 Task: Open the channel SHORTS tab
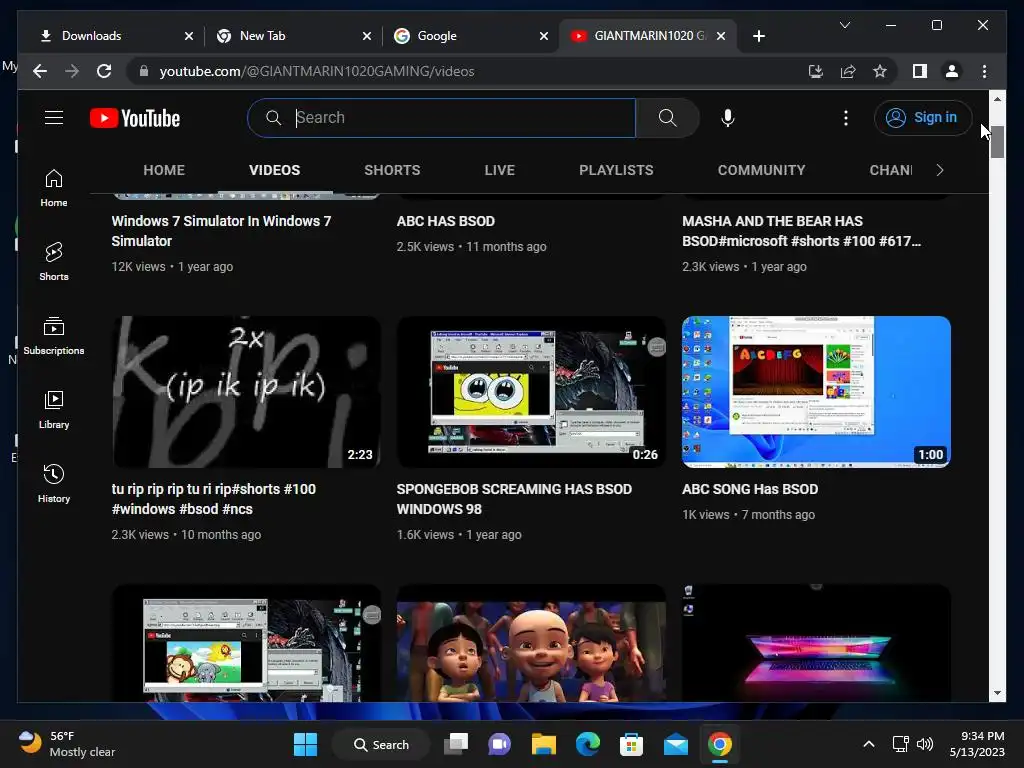coord(392,170)
